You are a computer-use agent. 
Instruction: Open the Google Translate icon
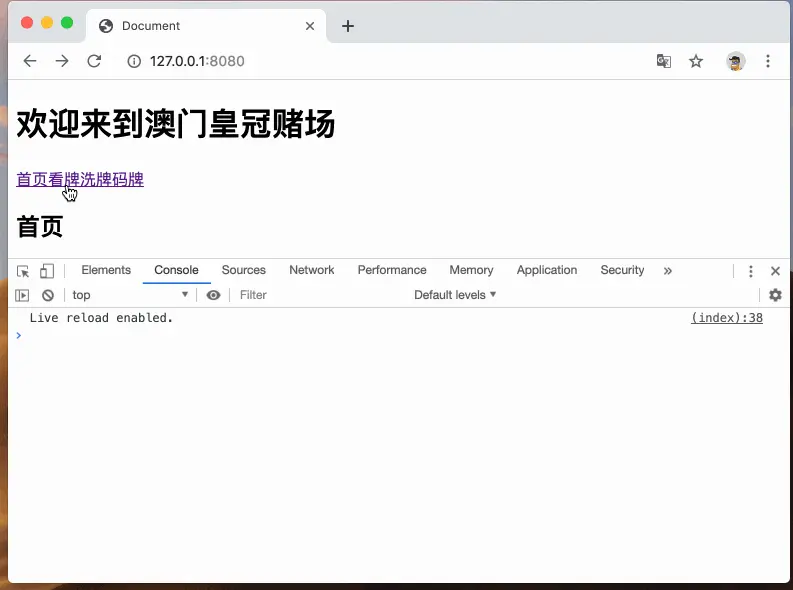(664, 61)
